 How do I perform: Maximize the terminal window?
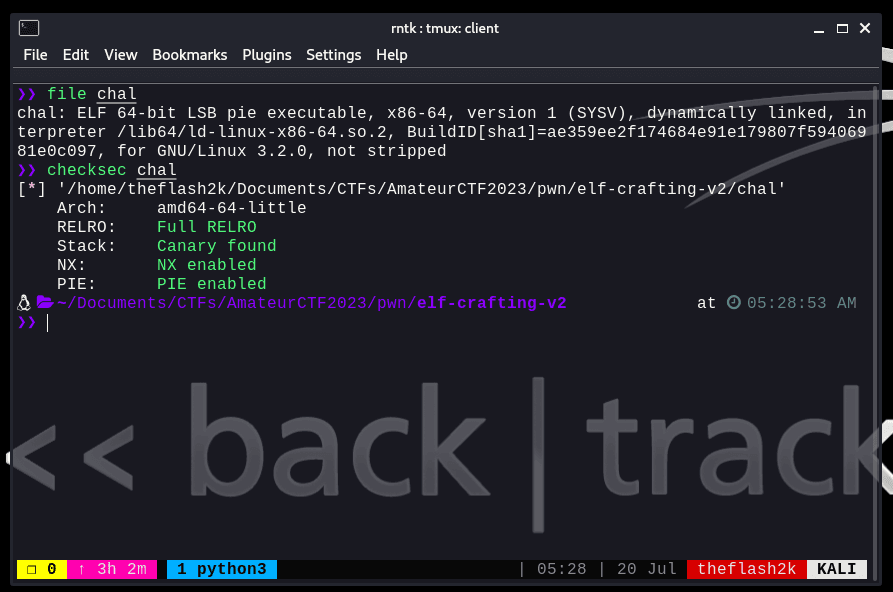842,28
